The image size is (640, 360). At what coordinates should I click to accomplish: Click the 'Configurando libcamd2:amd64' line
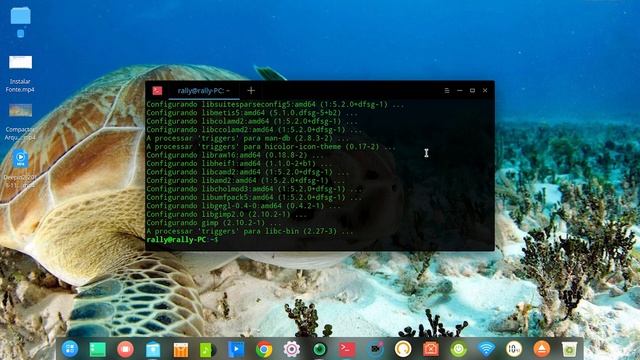[248, 172]
